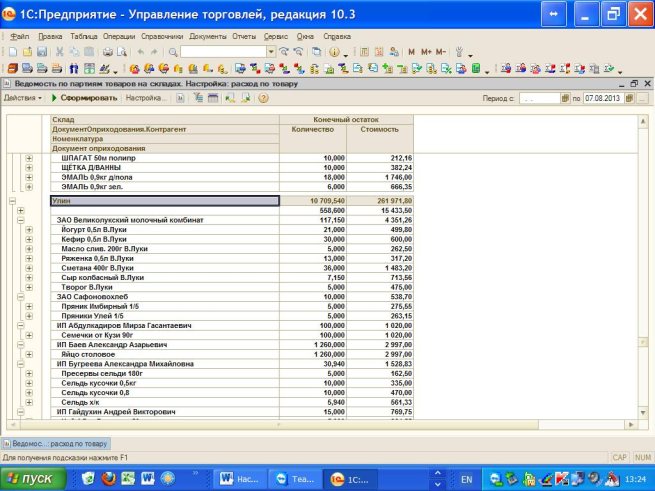
Task: Click the wrench tools icon
Action: (459, 52)
